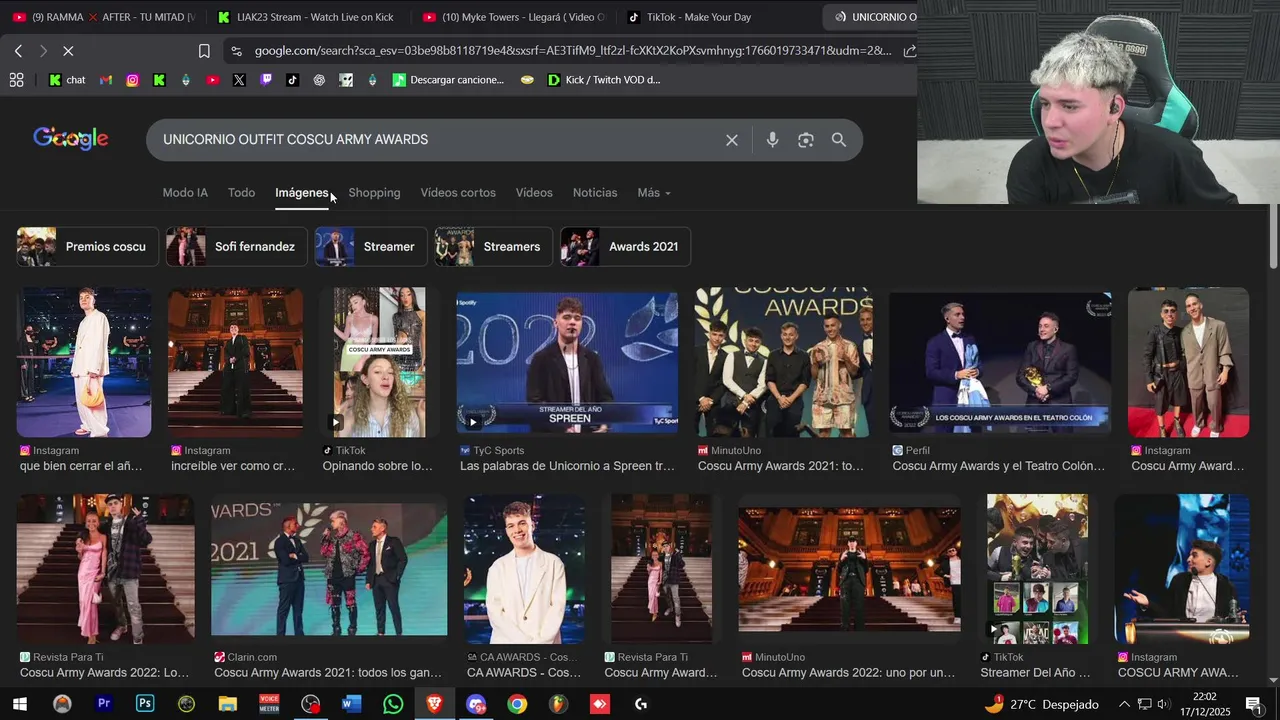The width and height of the screenshot is (1280, 720).
Task: Open 'Kick / Twitch VOD d...' bookmark
Action: [604, 80]
